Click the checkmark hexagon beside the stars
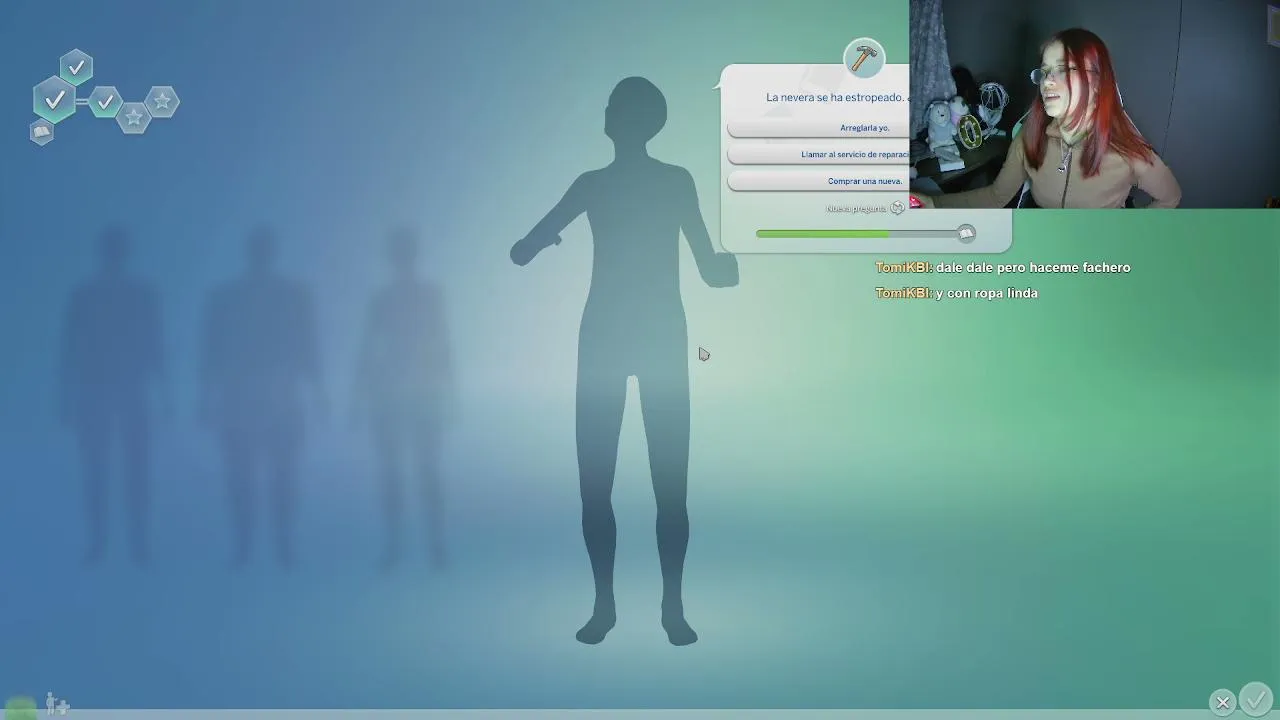This screenshot has width=1280, height=720. coord(105,101)
